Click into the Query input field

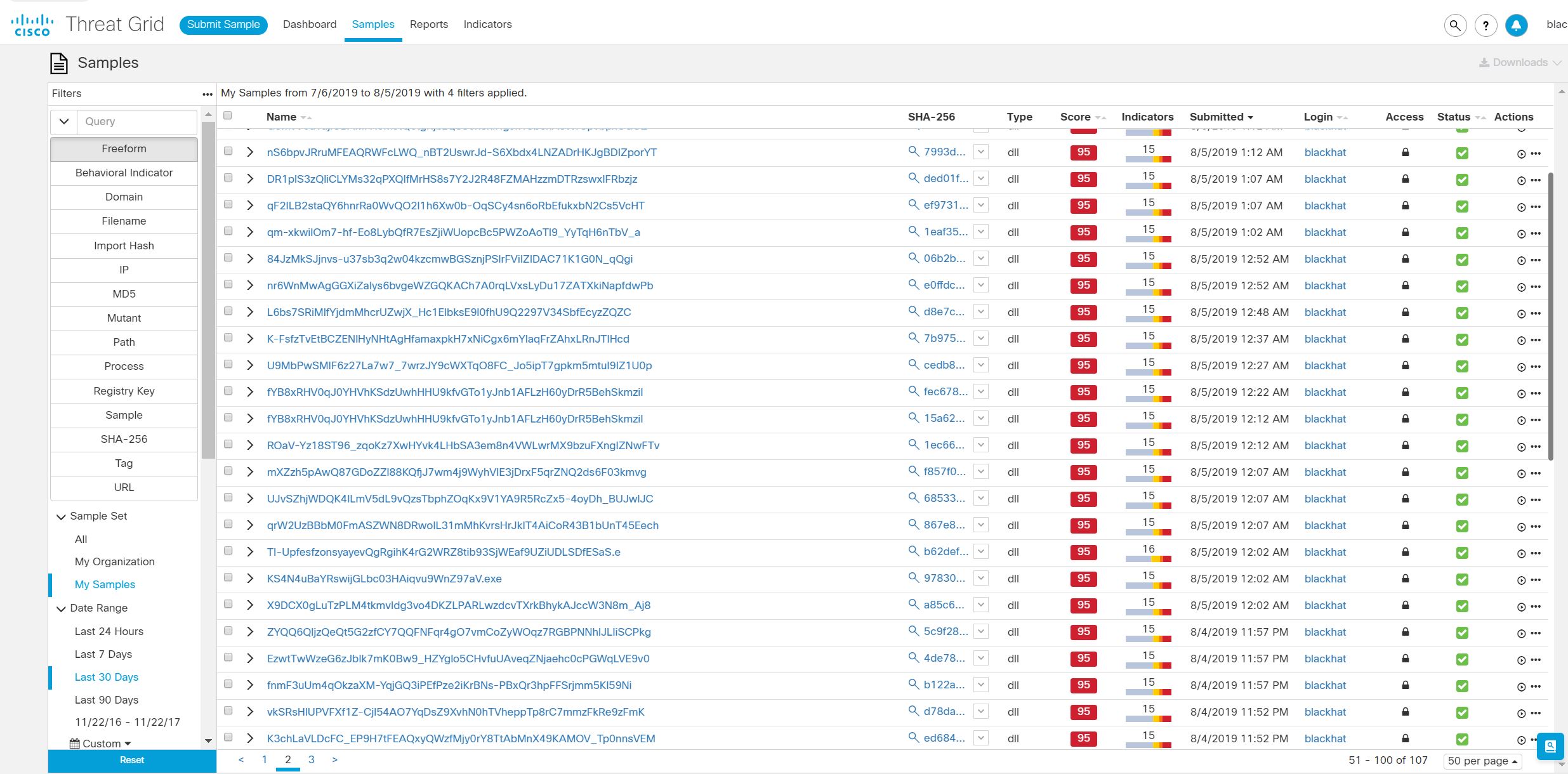click(x=136, y=122)
